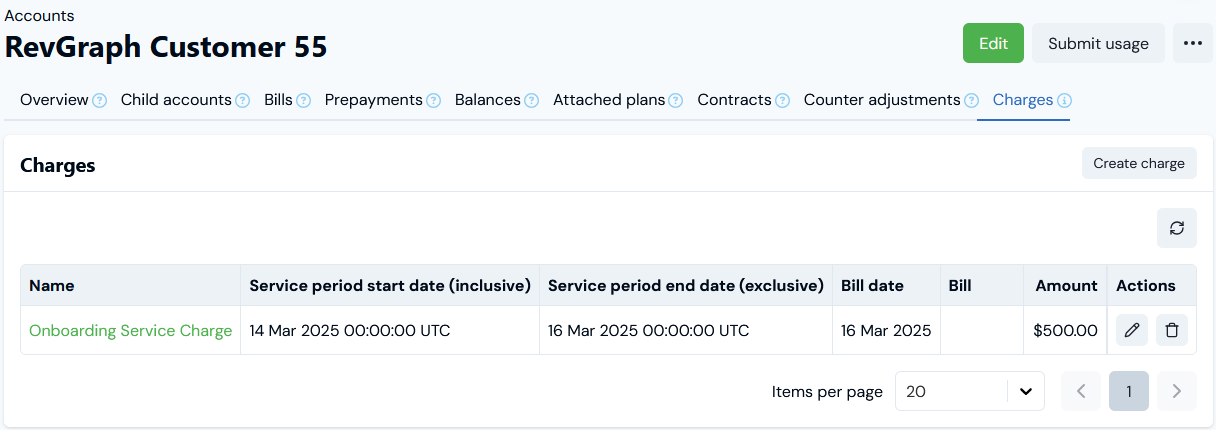The width and height of the screenshot is (1216, 430).
Task: Switch to the Balances tab
Action: click(487, 100)
